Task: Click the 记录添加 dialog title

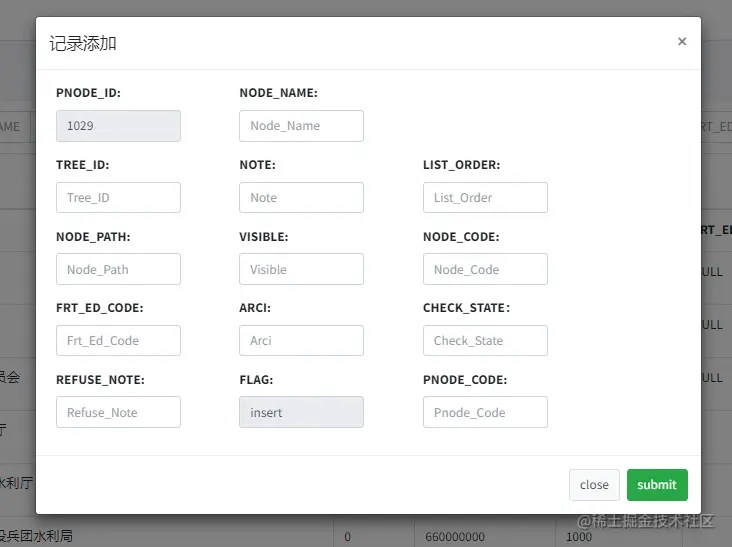Action: pyautogui.click(x=84, y=43)
